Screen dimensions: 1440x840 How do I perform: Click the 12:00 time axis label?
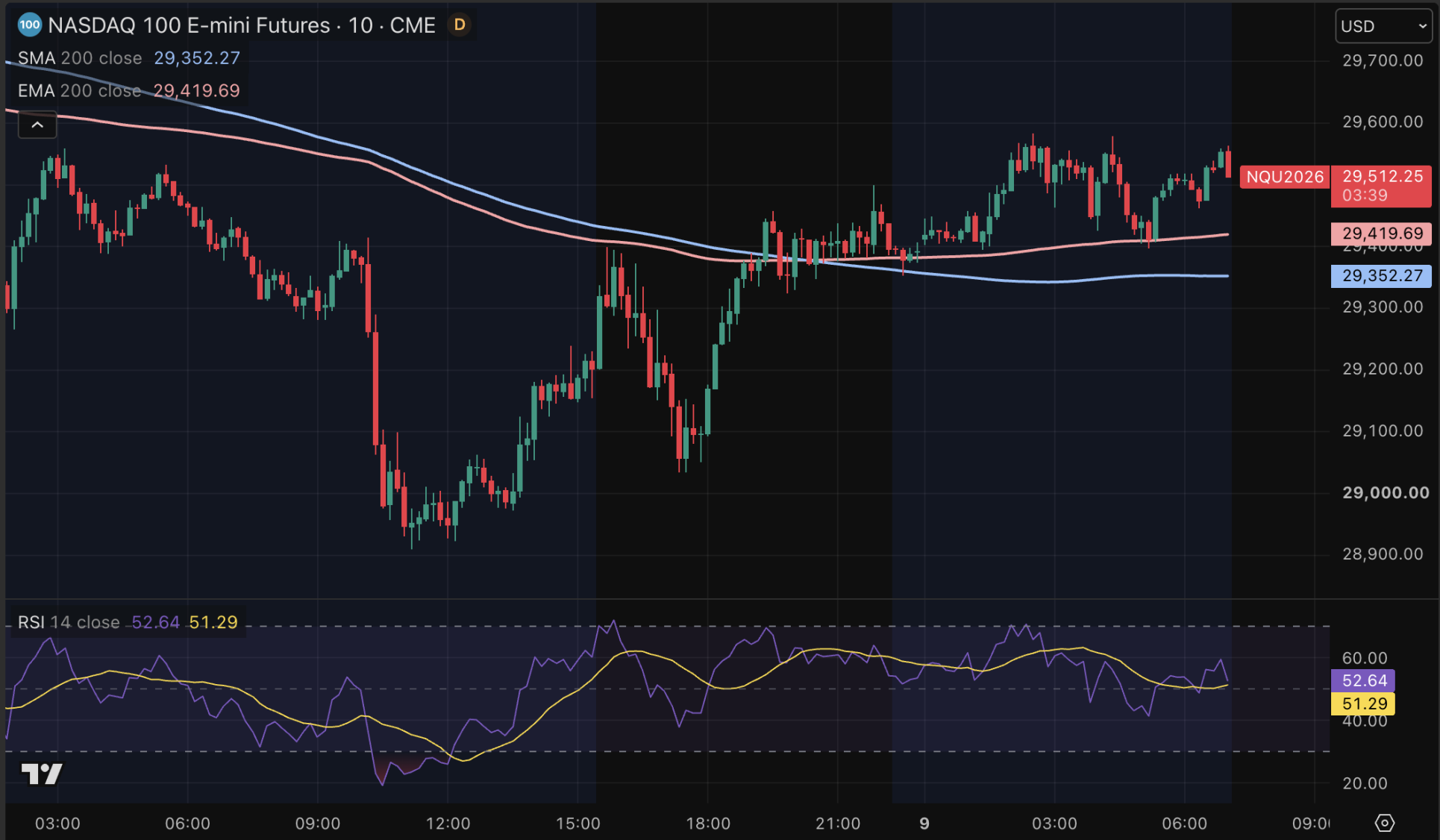point(448,824)
